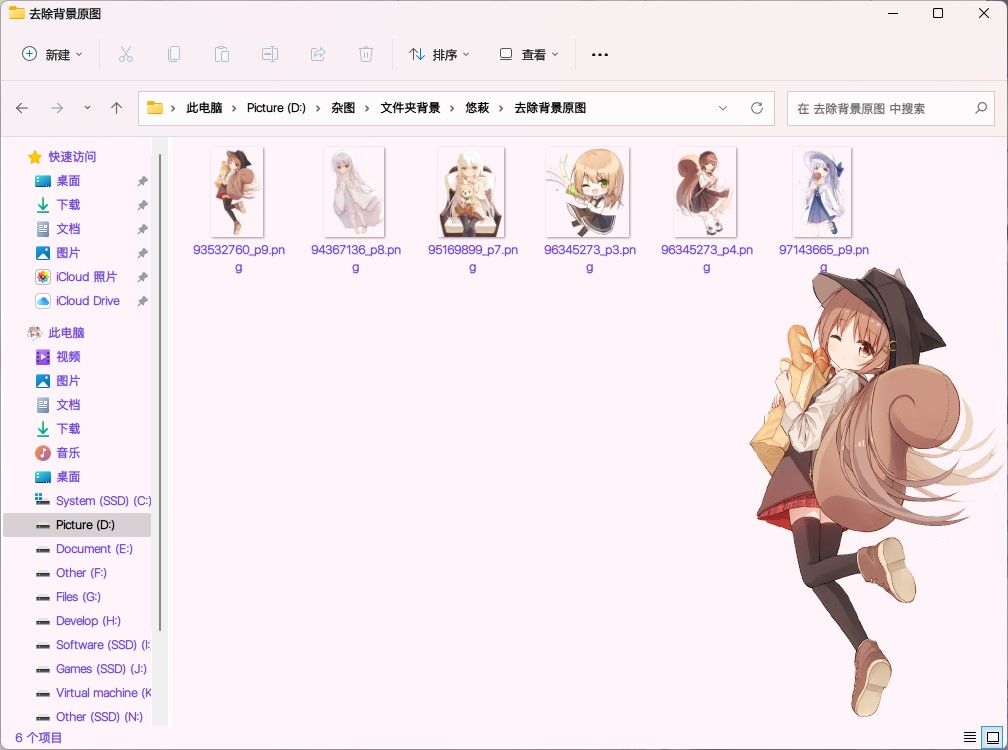1008x750 pixels.
Task: Click 此电脑 in address breadcrumb
Action: pyautogui.click(x=204, y=108)
